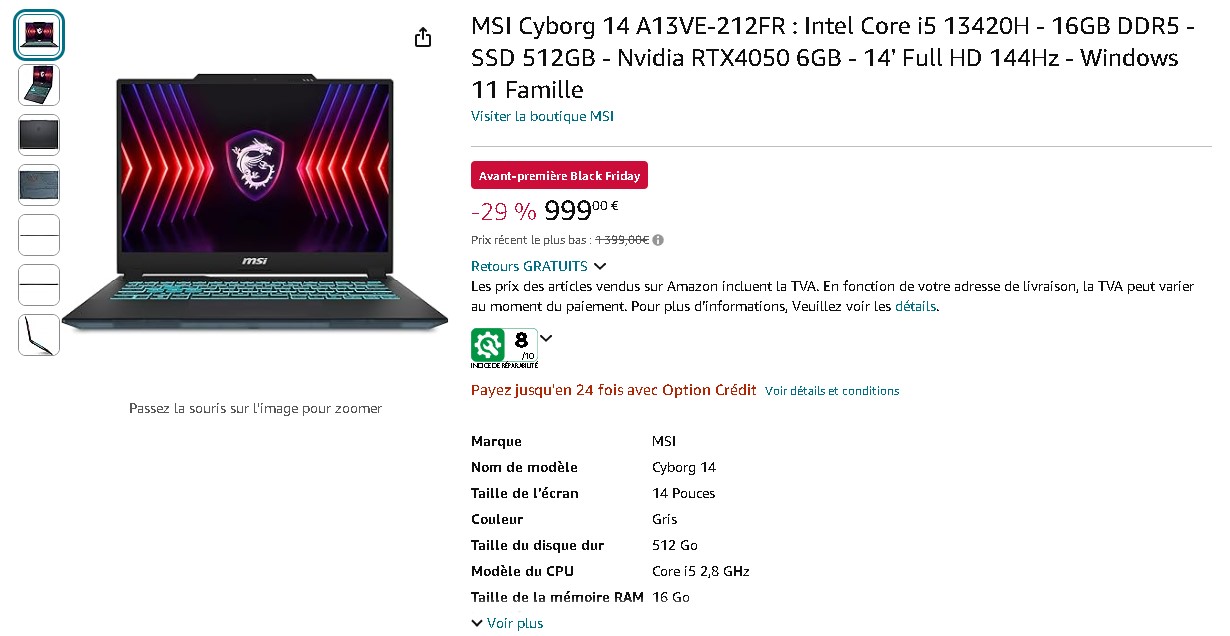The height and width of the screenshot is (636, 1230).
Task: Click the share icon above the laptop image
Action: tap(423, 37)
